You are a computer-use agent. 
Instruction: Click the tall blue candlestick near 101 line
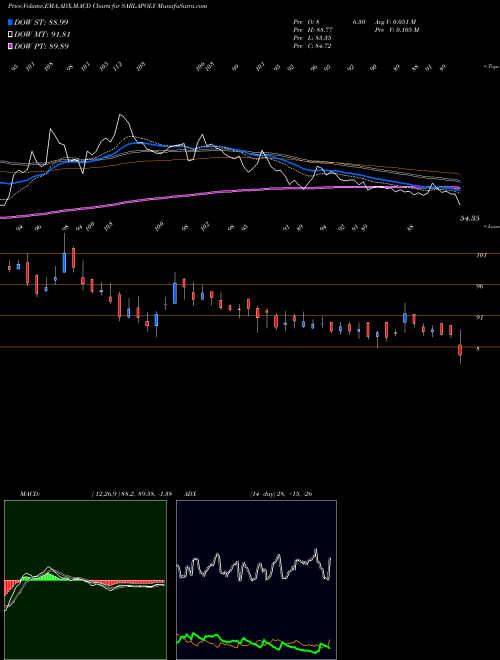point(64,263)
